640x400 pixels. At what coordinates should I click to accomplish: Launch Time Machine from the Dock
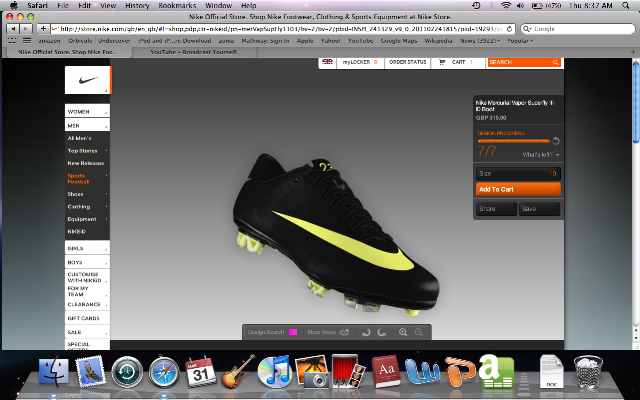(127, 372)
